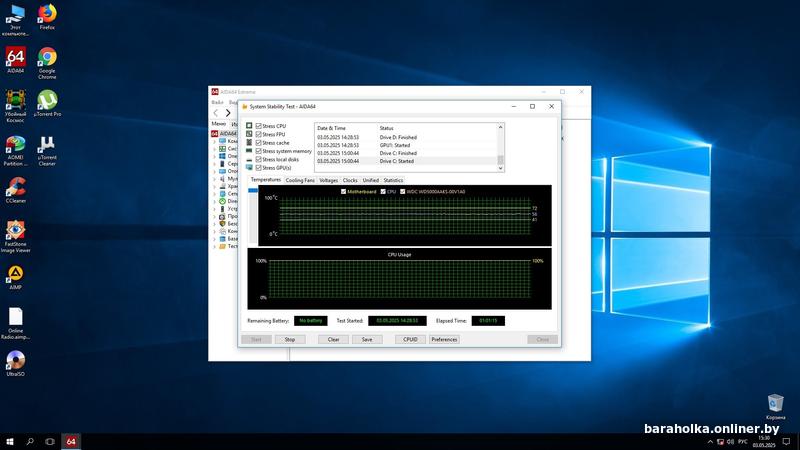Expand the DirectX tree node
The width and height of the screenshot is (800, 450).
click(x=215, y=202)
